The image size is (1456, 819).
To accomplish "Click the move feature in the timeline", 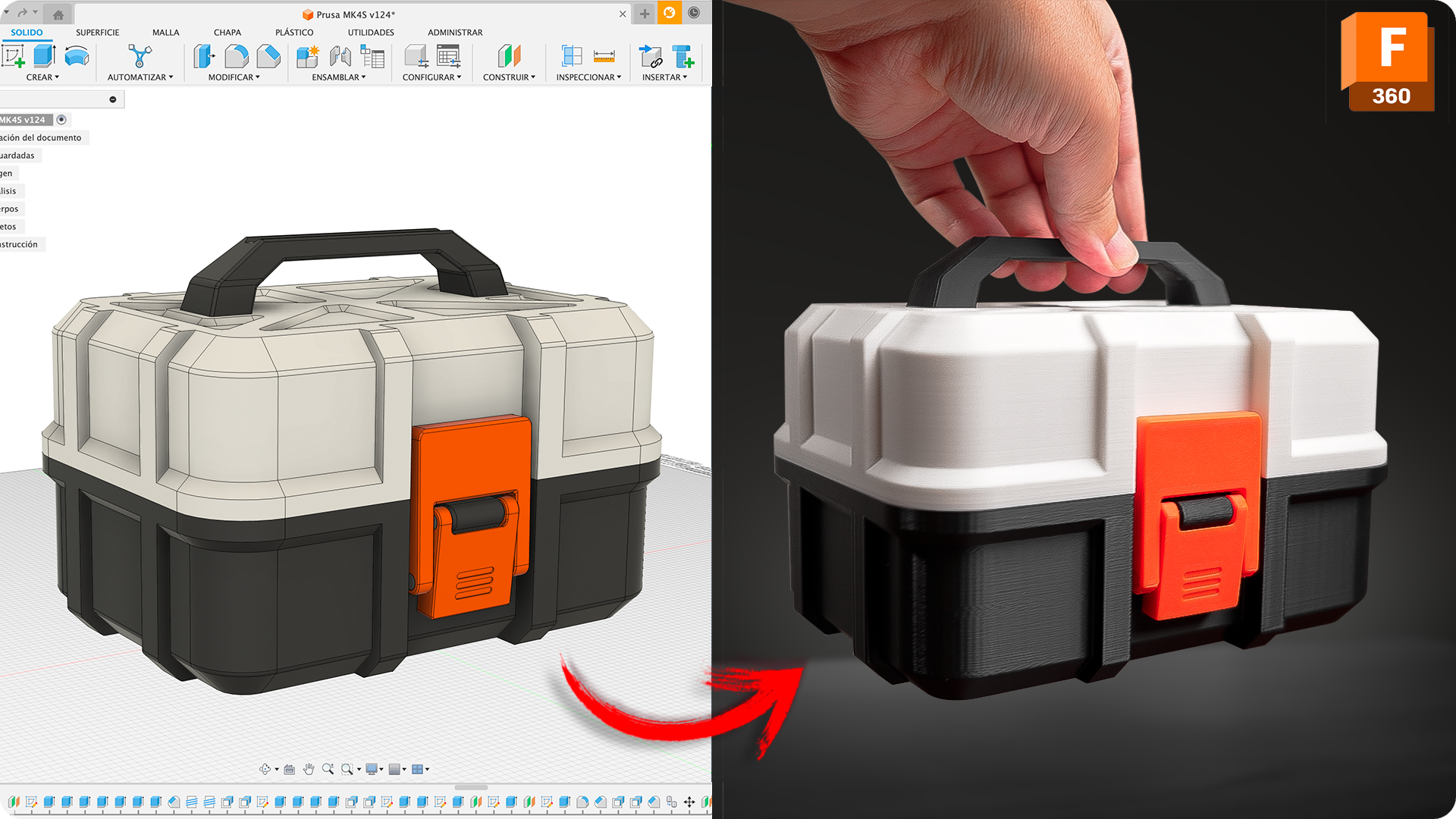I will coord(689,802).
